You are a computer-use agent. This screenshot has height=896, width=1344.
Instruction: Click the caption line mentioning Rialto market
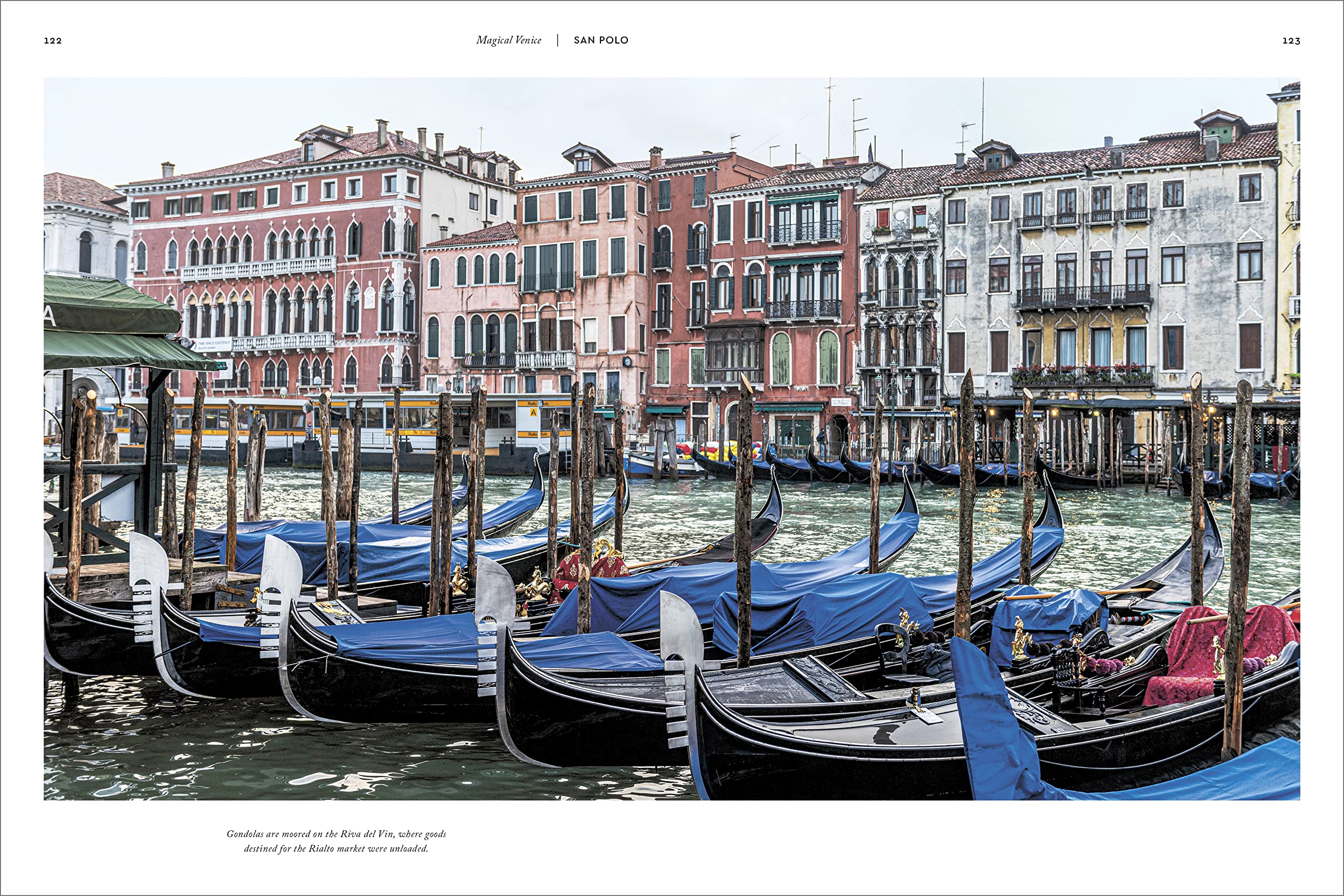336,849
